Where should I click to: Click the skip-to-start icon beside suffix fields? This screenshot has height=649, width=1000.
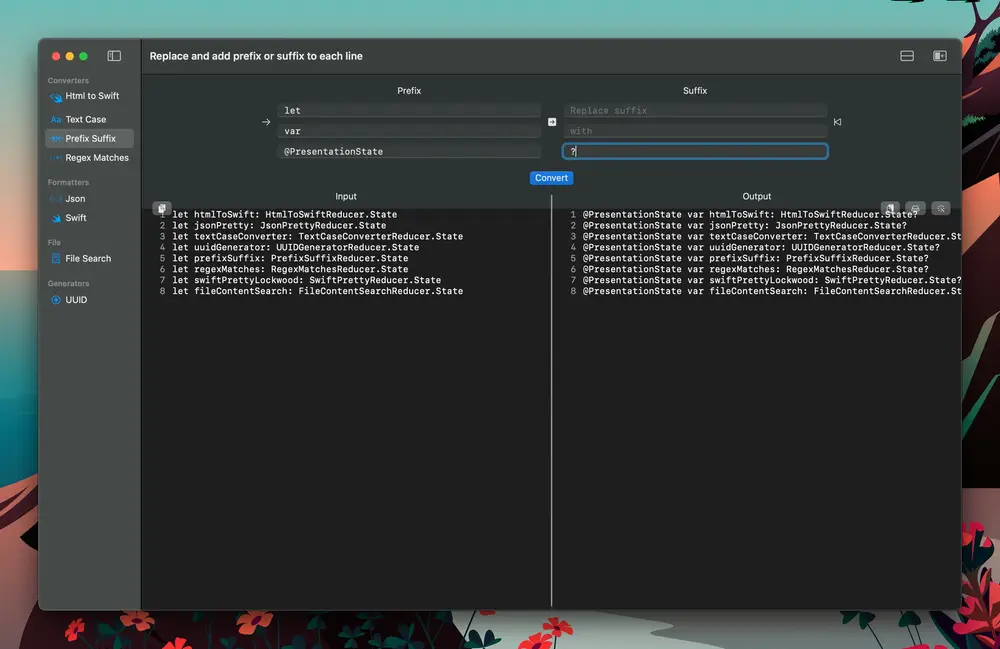837,122
